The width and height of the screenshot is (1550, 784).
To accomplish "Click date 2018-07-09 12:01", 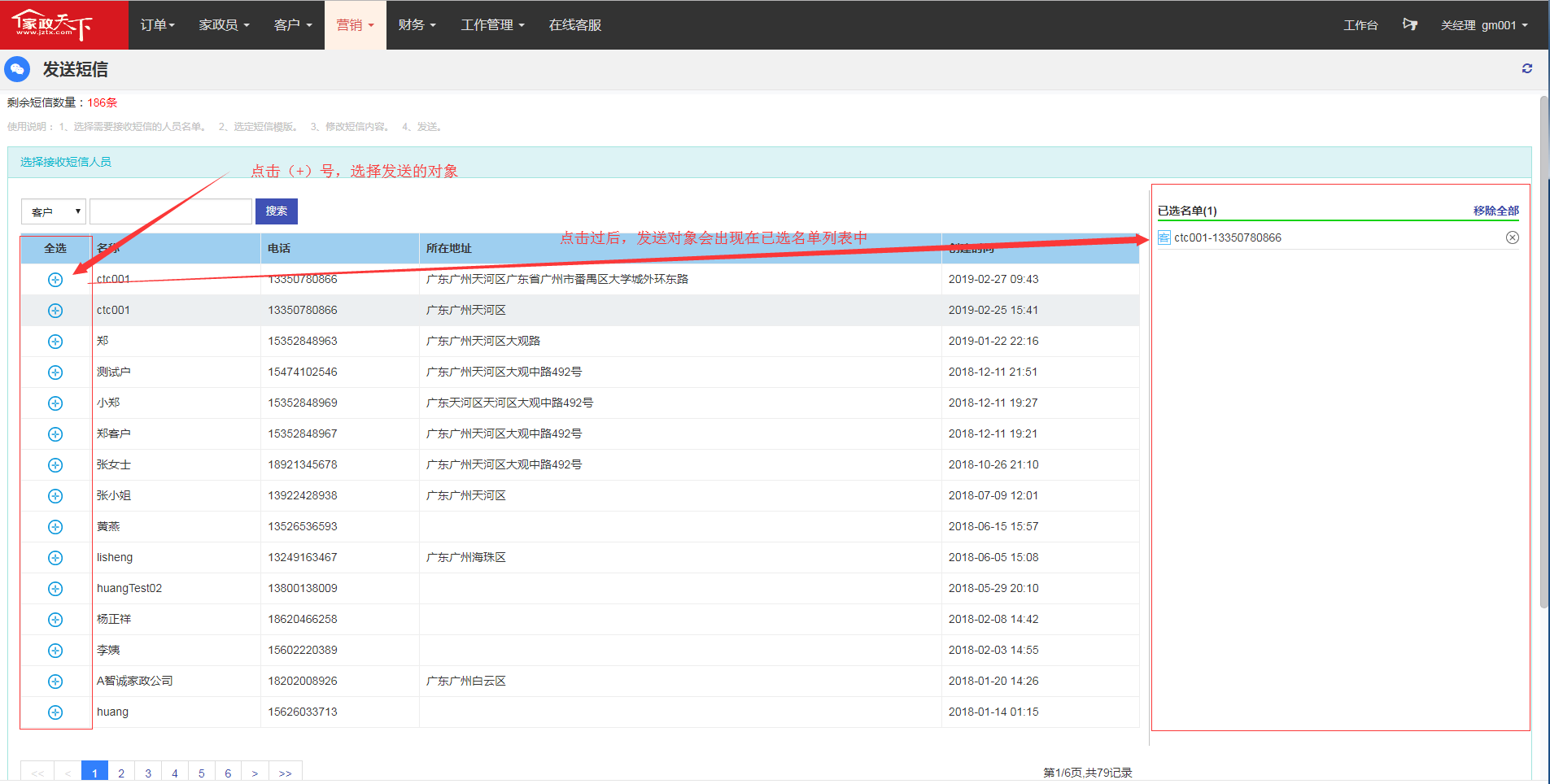I will point(993,495).
